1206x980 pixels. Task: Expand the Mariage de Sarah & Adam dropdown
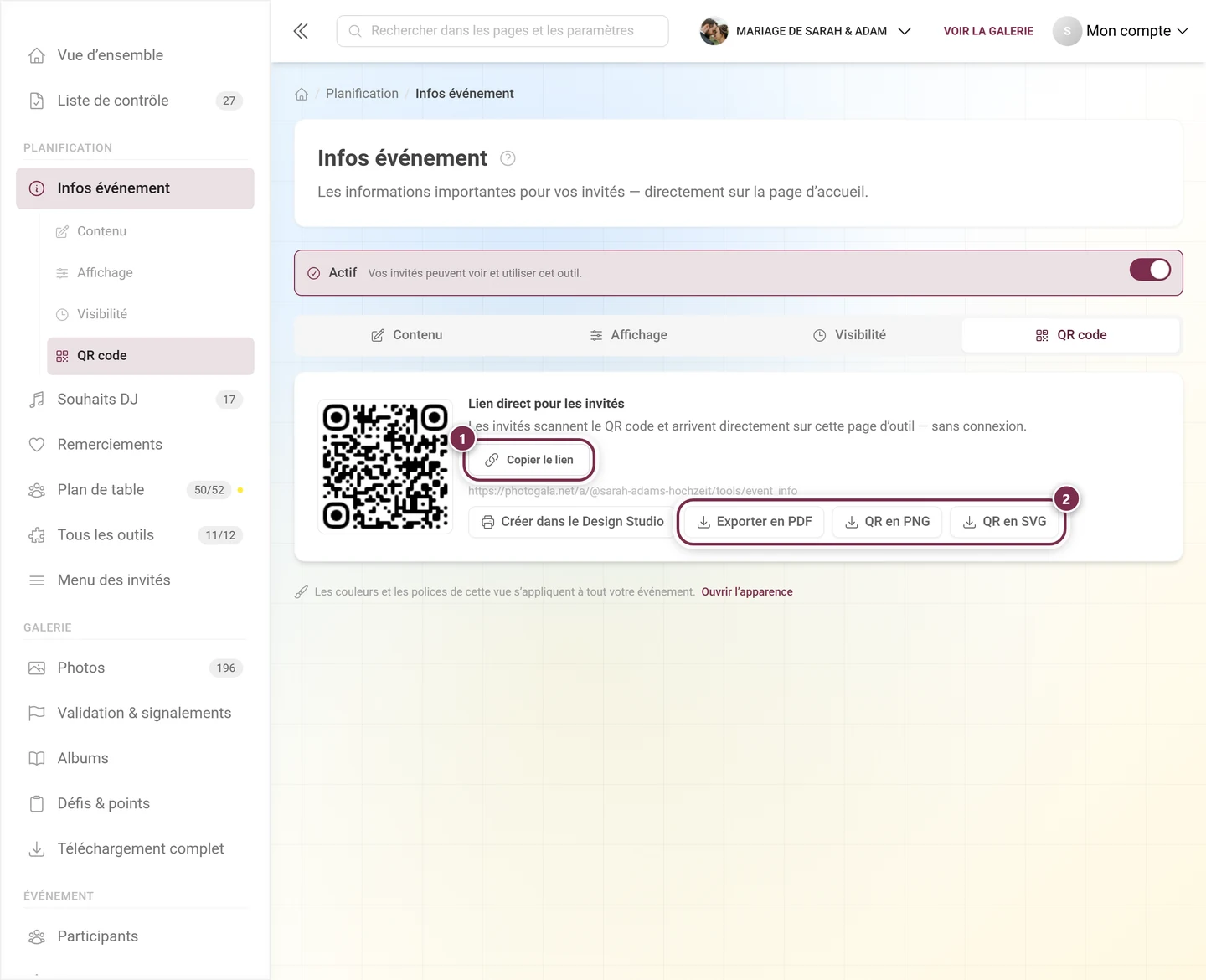(x=805, y=31)
